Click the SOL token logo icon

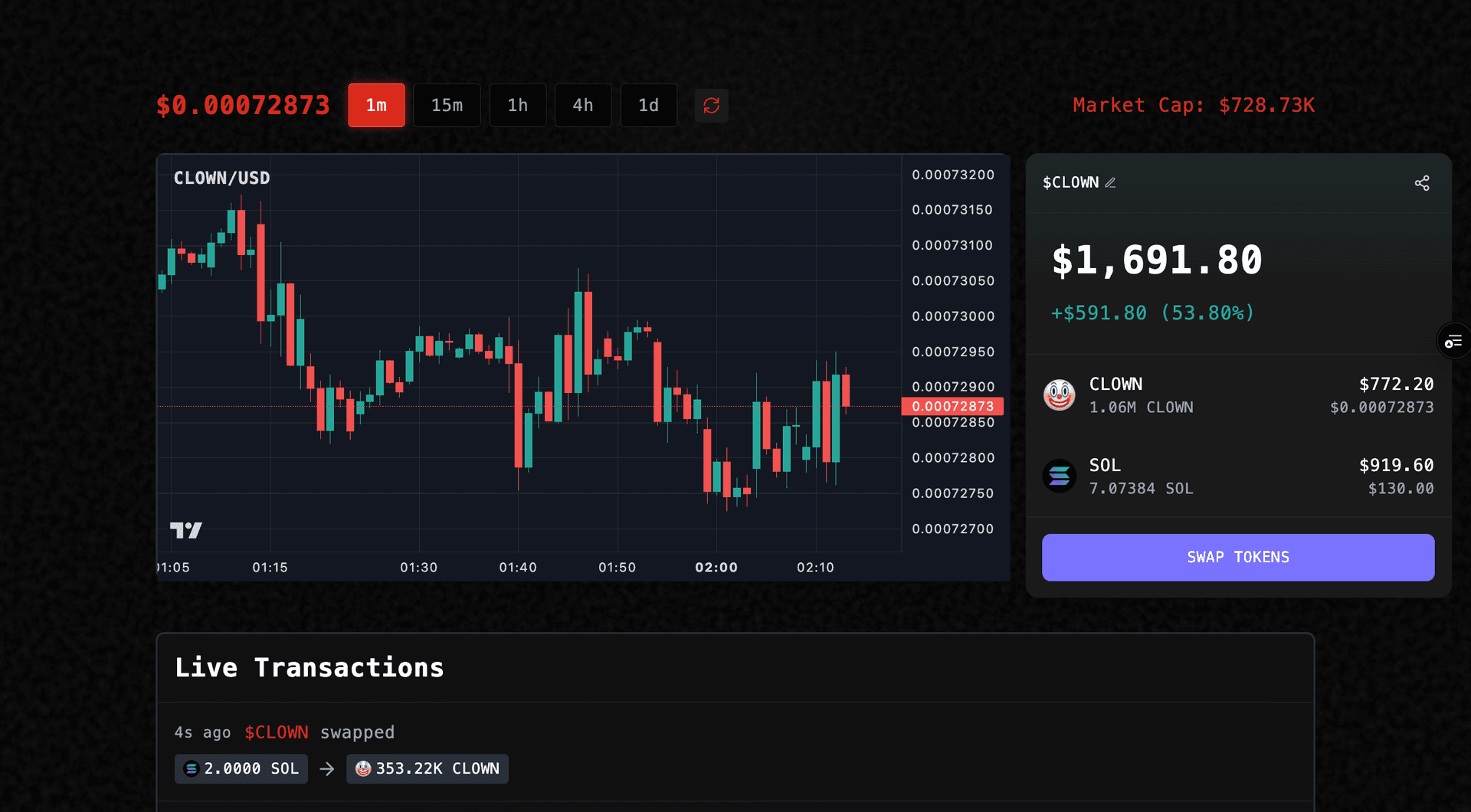[x=1060, y=476]
